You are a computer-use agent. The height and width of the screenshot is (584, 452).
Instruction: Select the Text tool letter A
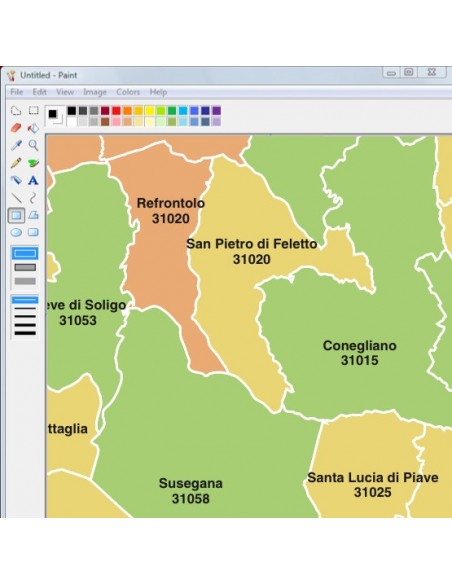[34, 180]
